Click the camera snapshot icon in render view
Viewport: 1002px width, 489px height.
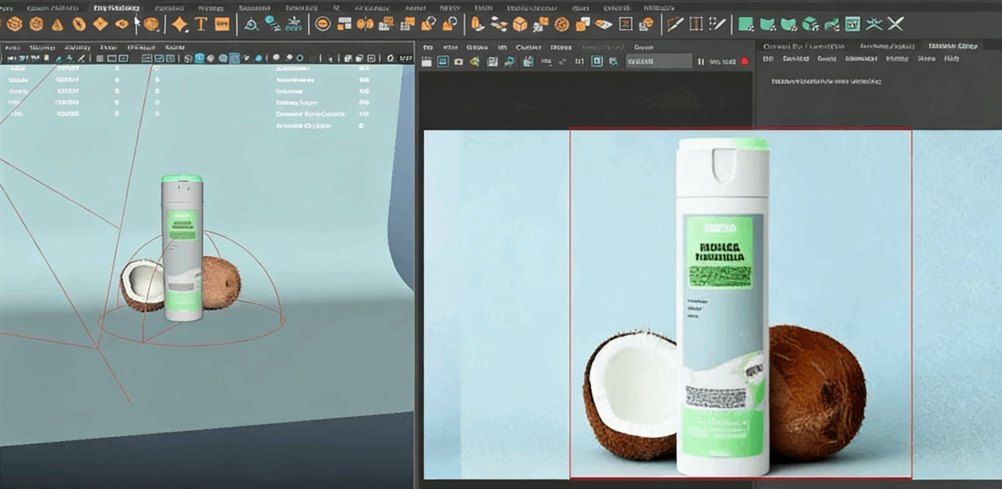pos(459,62)
